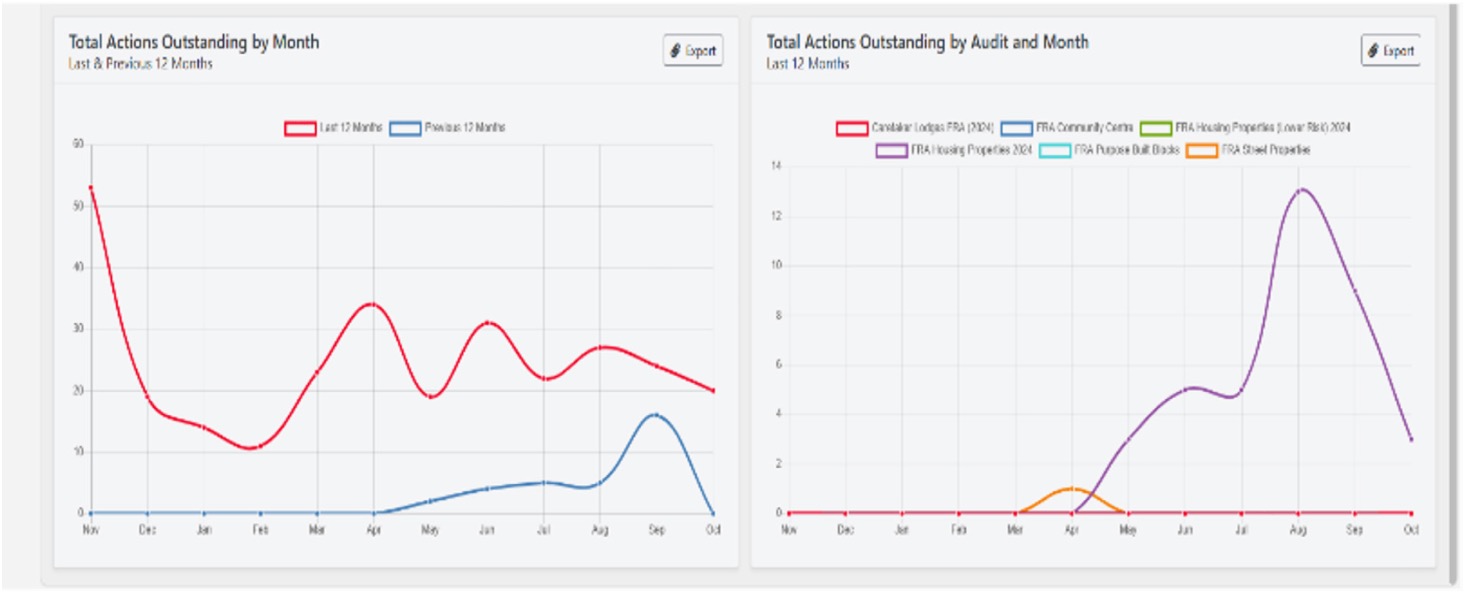Click the purple October data point
The width and height of the screenshot is (1465, 593).
[x=1410, y=439]
